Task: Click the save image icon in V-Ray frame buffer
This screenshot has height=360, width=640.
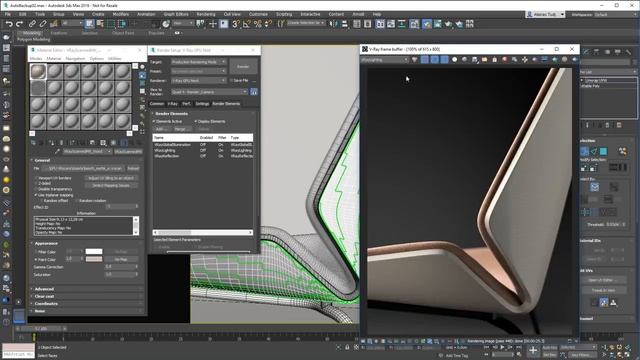Action: click(474, 60)
